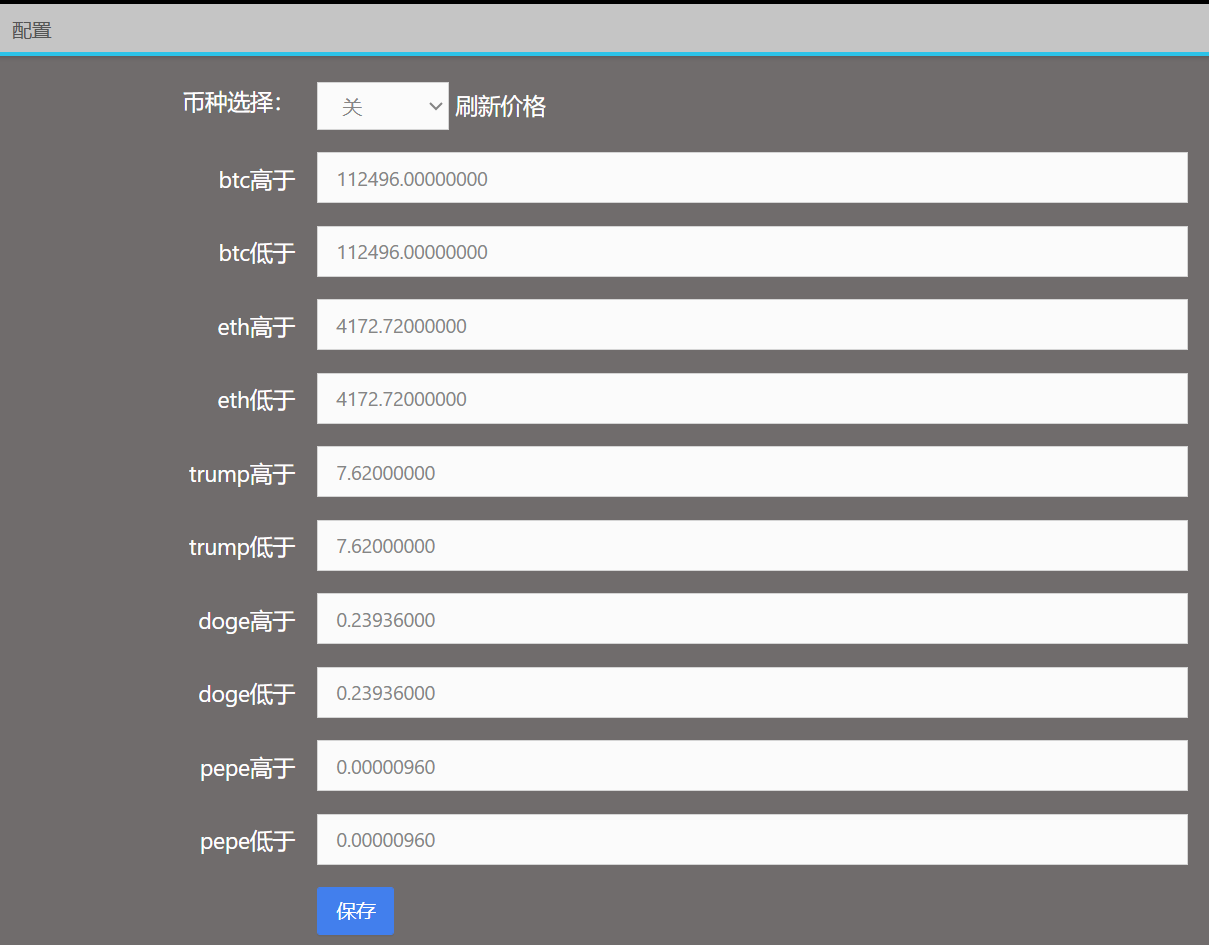Click the pepe低于 input box
1209x945 pixels.
[751, 840]
